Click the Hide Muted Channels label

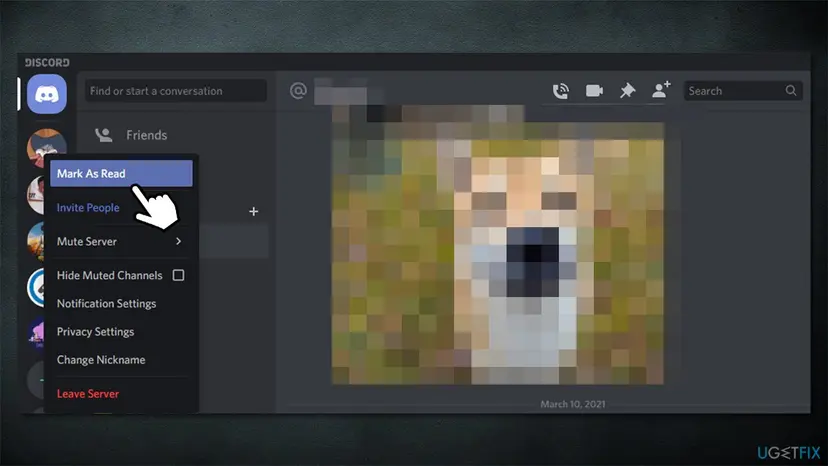tap(109, 275)
